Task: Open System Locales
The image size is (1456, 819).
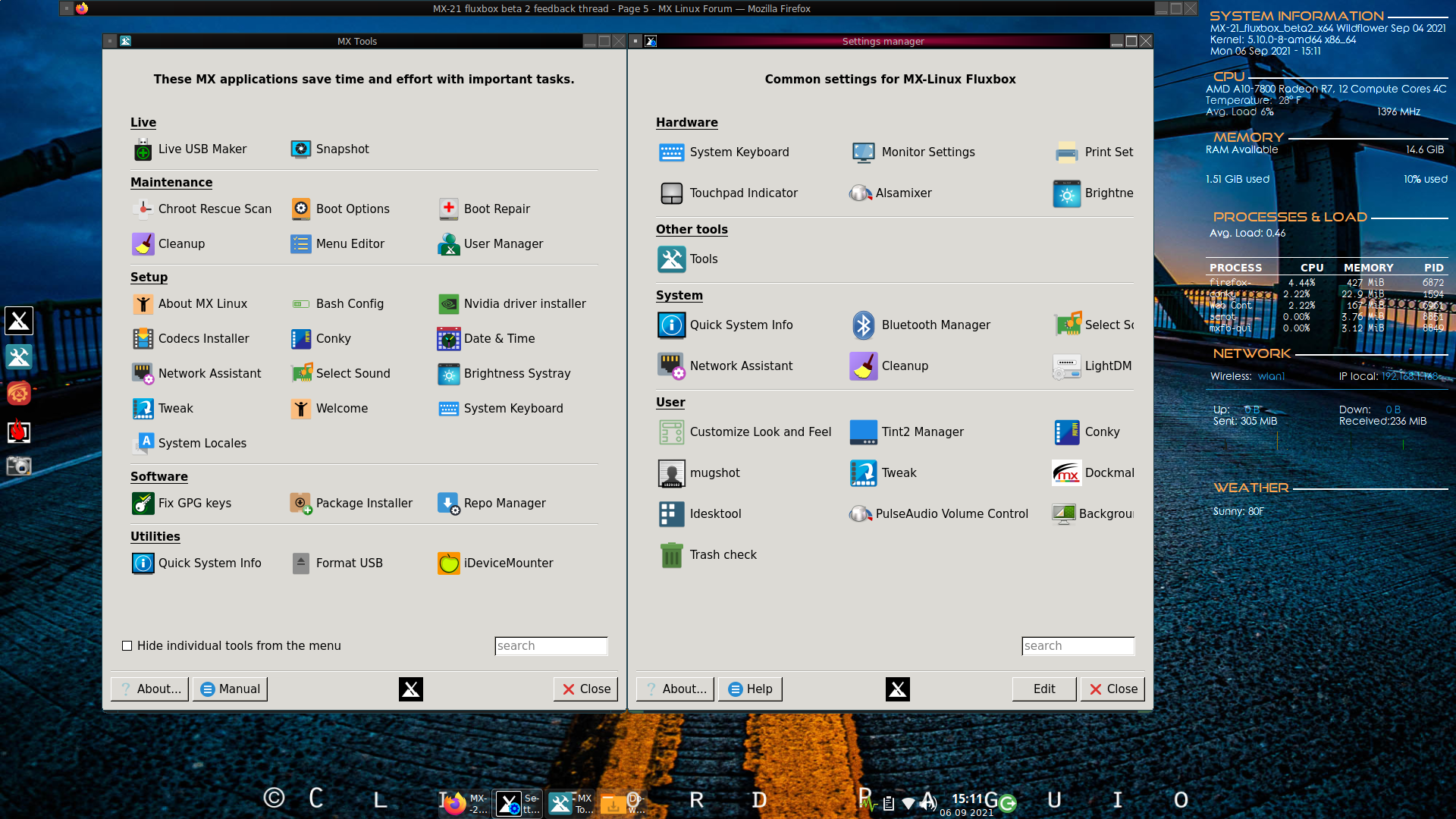Action: pyautogui.click(x=190, y=443)
